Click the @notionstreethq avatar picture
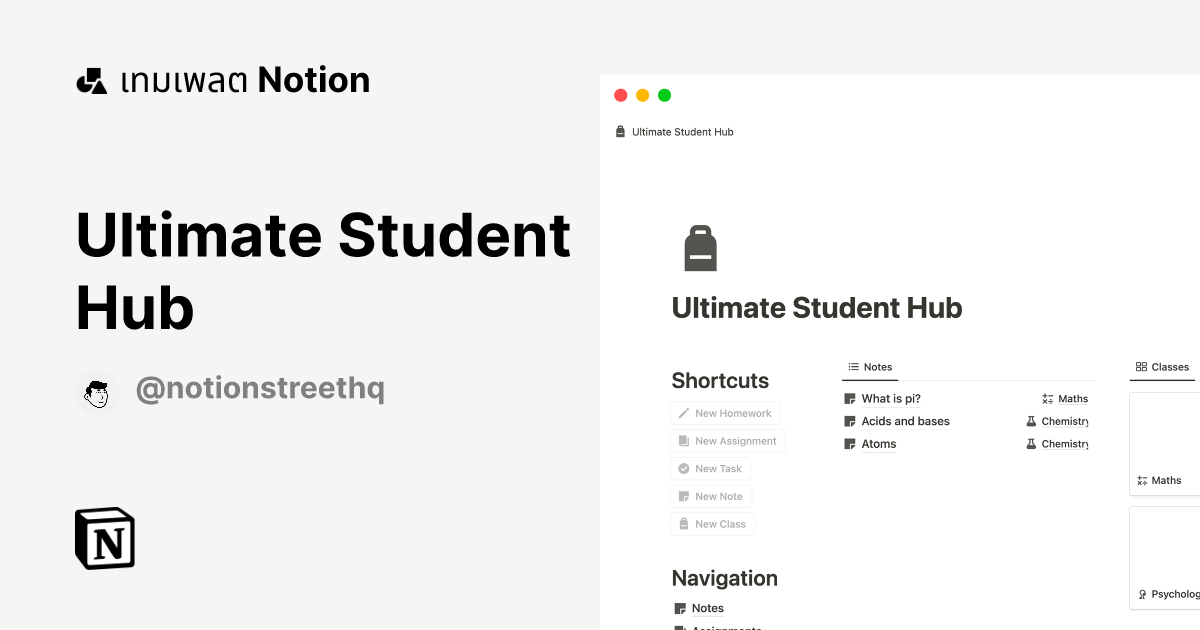 pyautogui.click(x=97, y=392)
